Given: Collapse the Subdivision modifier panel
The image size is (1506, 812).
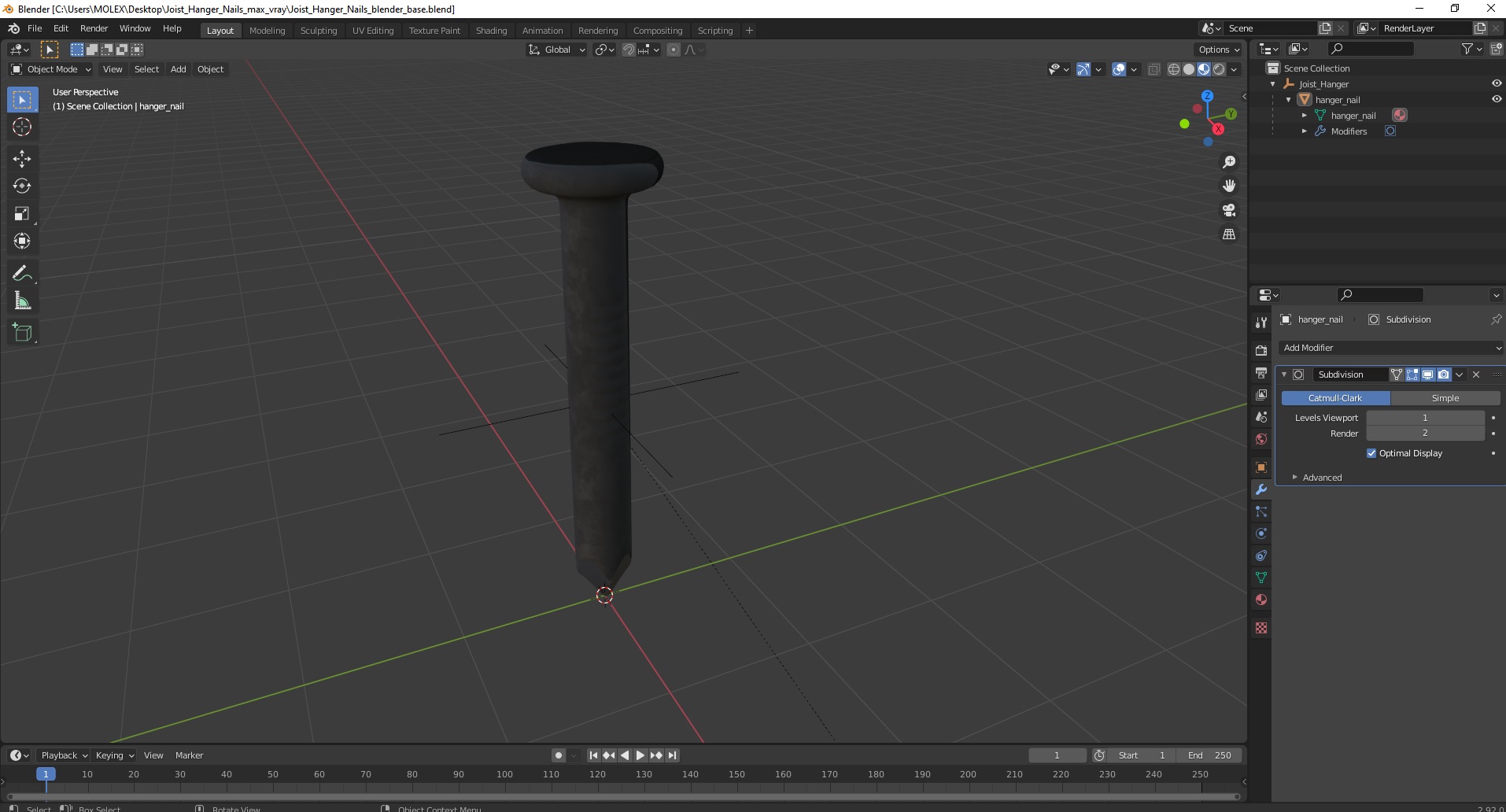Looking at the screenshot, I should pos(1284,375).
